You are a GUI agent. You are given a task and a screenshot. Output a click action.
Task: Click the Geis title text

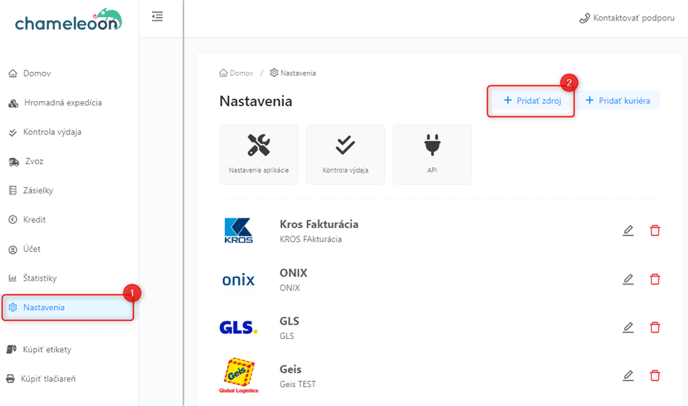pyautogui.click(x=290, y=370)
